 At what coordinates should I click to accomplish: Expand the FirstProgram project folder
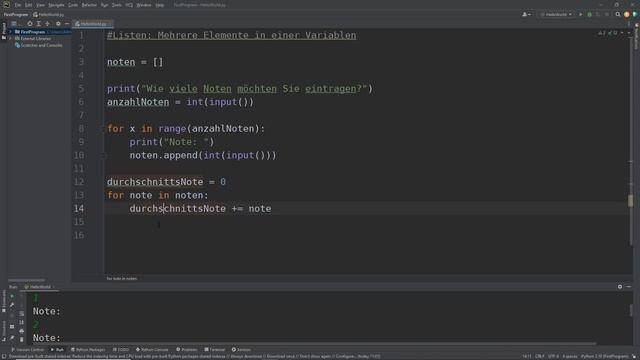[11, 31]
